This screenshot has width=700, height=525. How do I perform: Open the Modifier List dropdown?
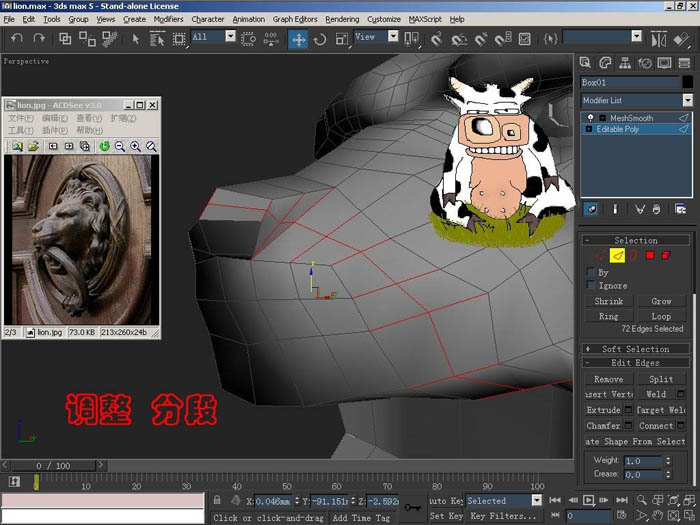click(x=636, y=100)
